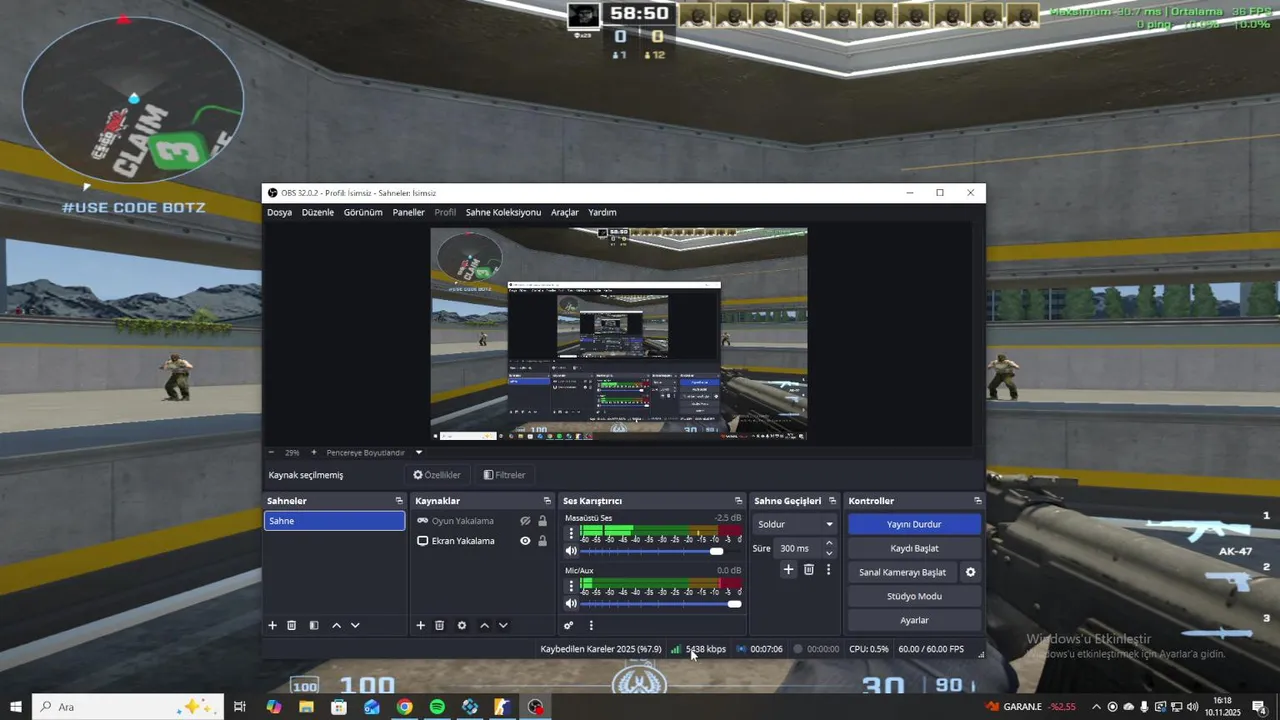The image size is (1280, 720).
Task: Mute Mic/Aux speaker icon
Action: click(571, 603)
